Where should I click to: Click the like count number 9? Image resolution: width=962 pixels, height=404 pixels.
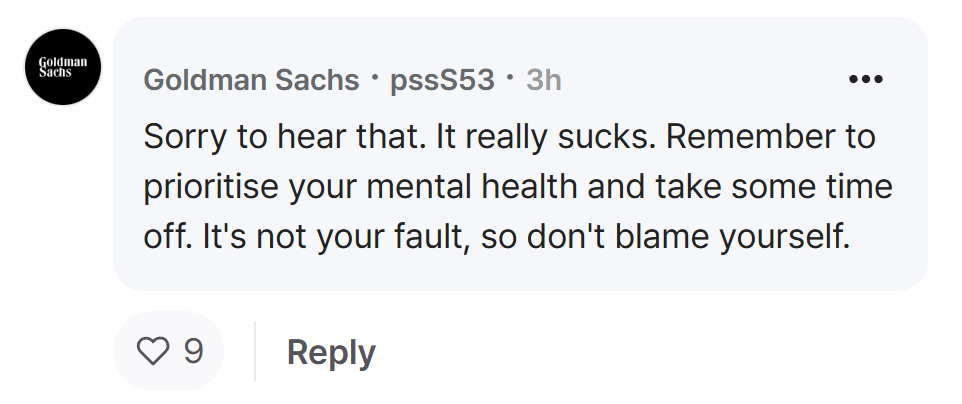coord(193,351)
